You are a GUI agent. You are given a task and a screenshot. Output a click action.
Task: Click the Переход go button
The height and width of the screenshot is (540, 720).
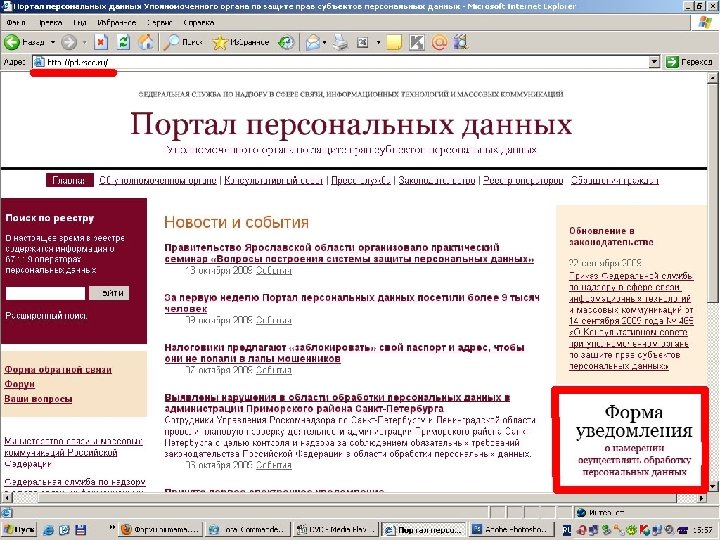(x=689, y=62)
